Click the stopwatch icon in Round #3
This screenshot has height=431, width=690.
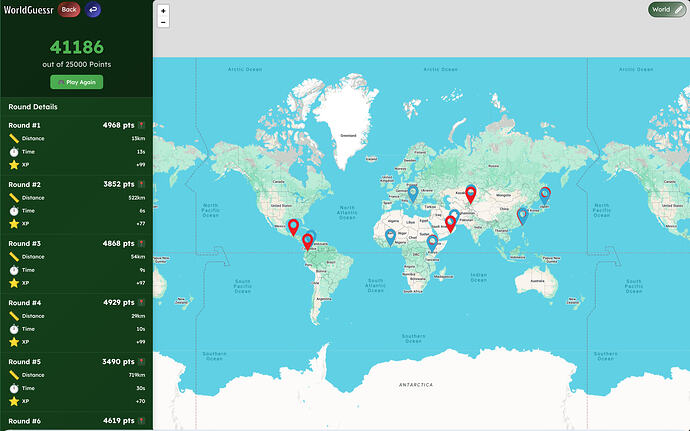pos(14,270)
